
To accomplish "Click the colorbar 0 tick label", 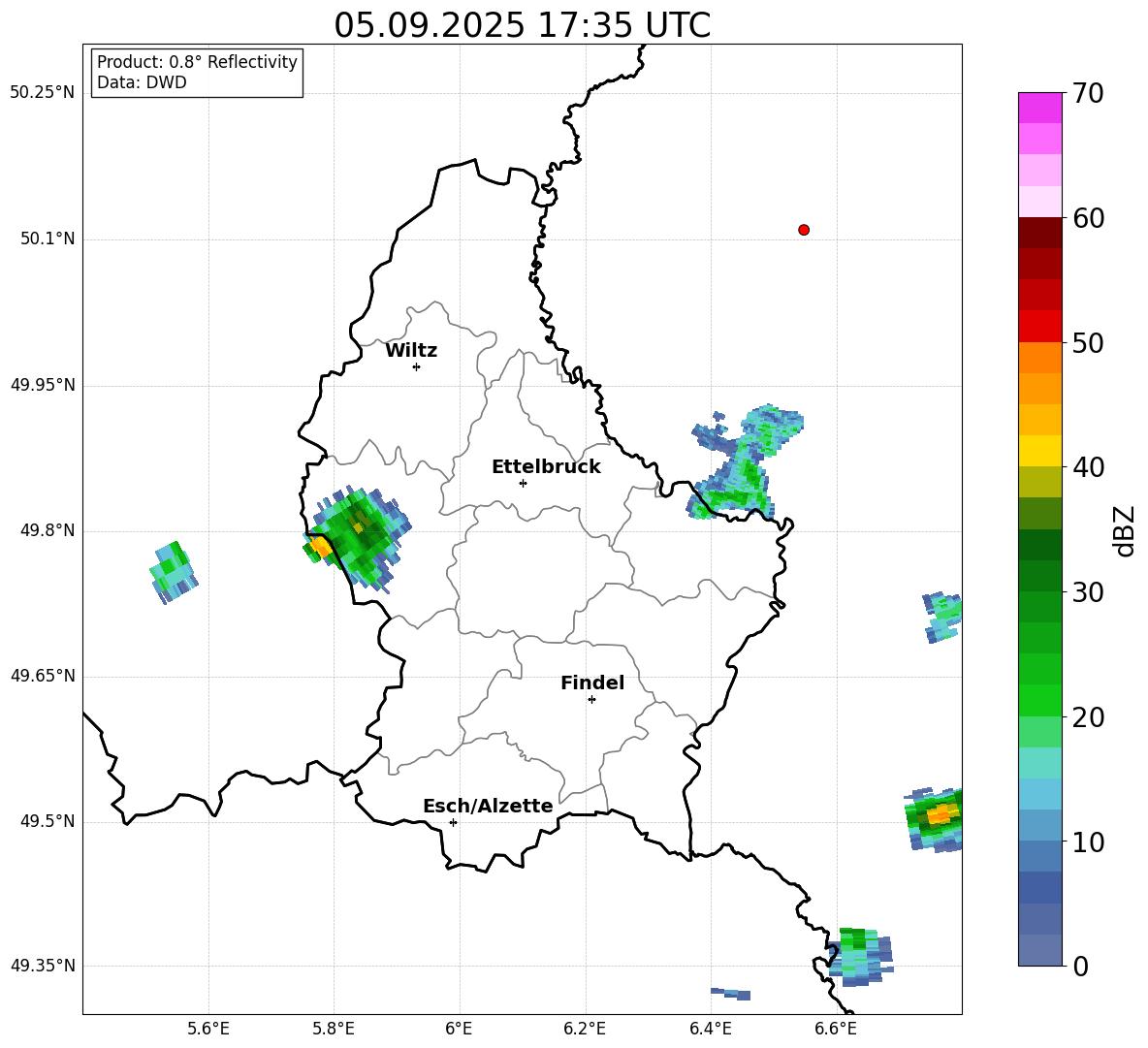I will point(1080,966).
